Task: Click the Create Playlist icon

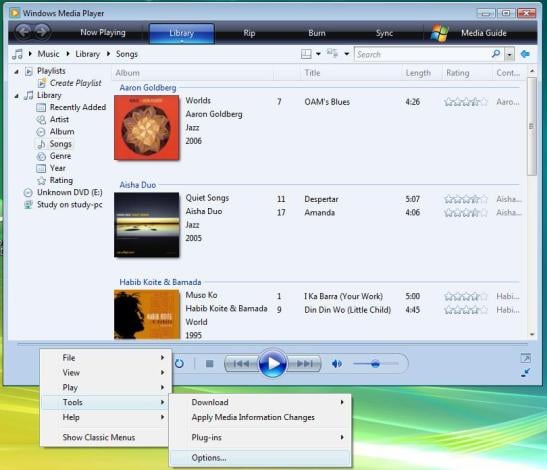Action: tap(42, 83)
